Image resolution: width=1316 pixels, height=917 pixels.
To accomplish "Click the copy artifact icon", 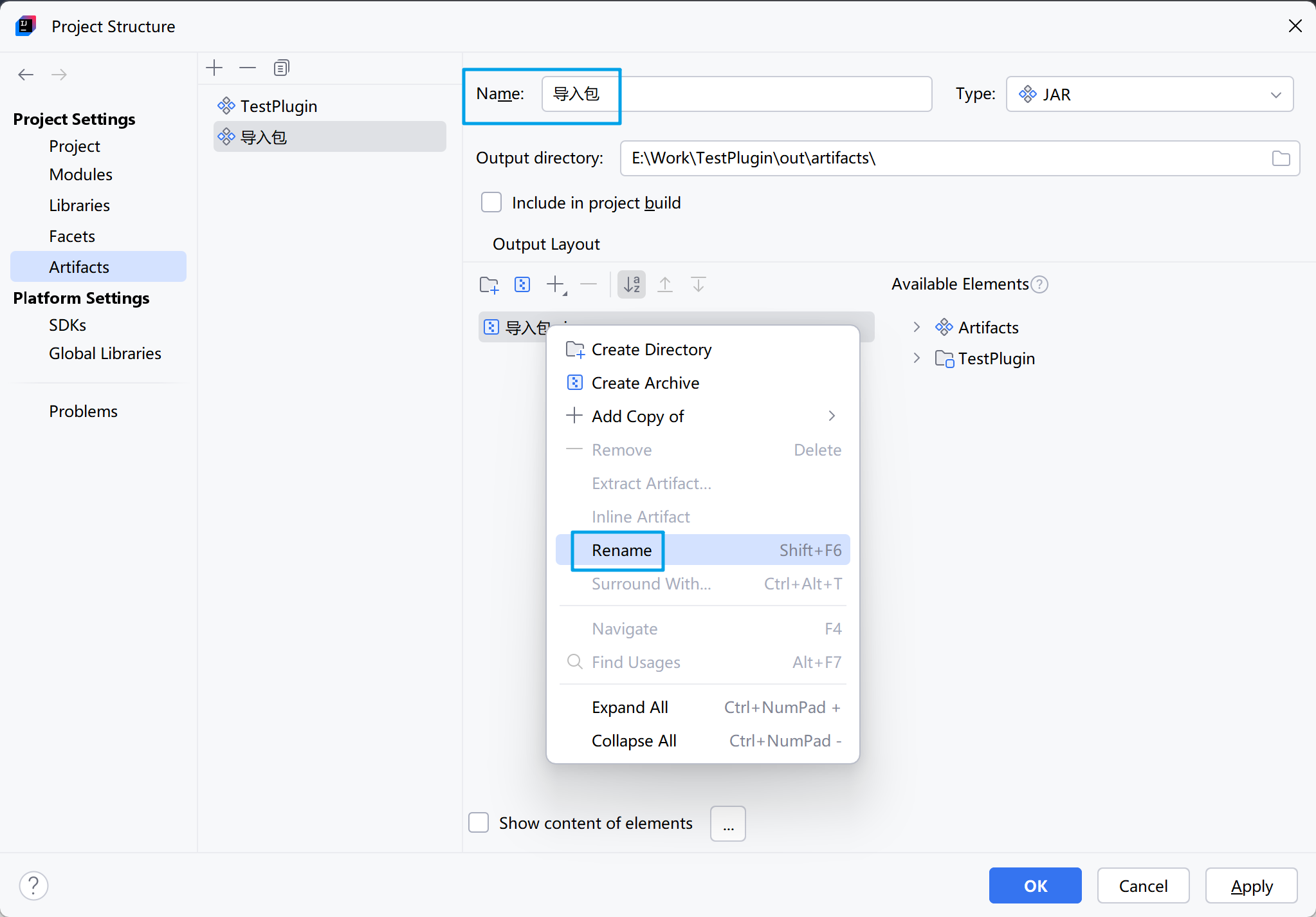I will point(282,68).
